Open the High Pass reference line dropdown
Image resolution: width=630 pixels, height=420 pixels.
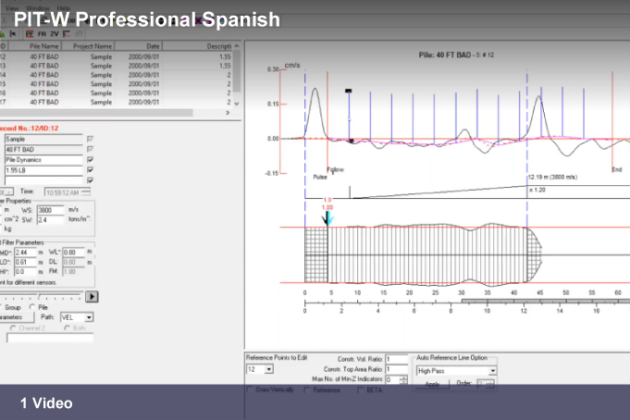pyautogui.click(x=456, y=371)
